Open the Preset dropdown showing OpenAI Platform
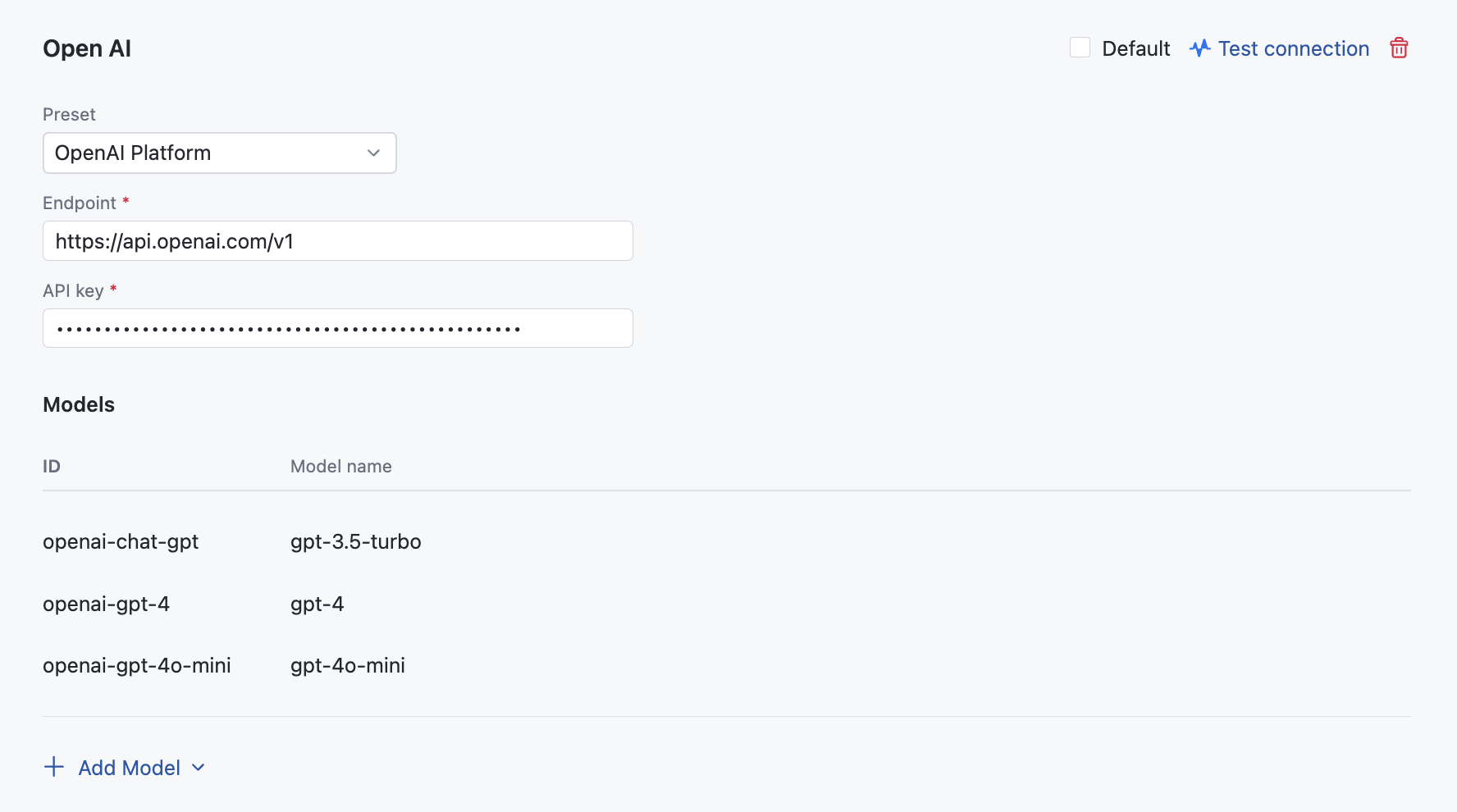The height and width of the screenshot is (812, 1457). coord(219,153)
